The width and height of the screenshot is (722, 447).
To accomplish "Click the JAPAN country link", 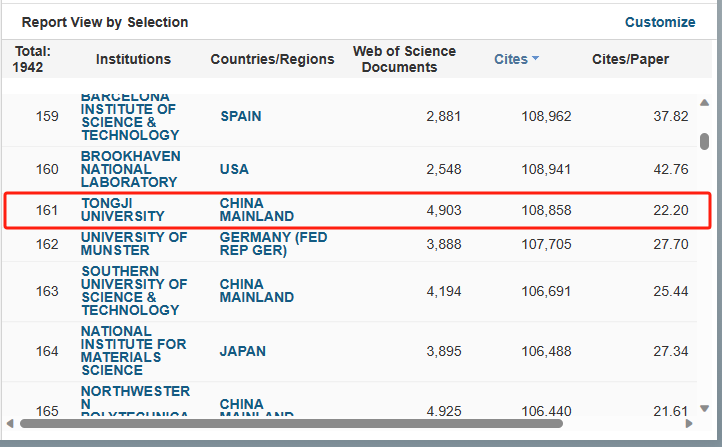I will (x=241, y=350).
